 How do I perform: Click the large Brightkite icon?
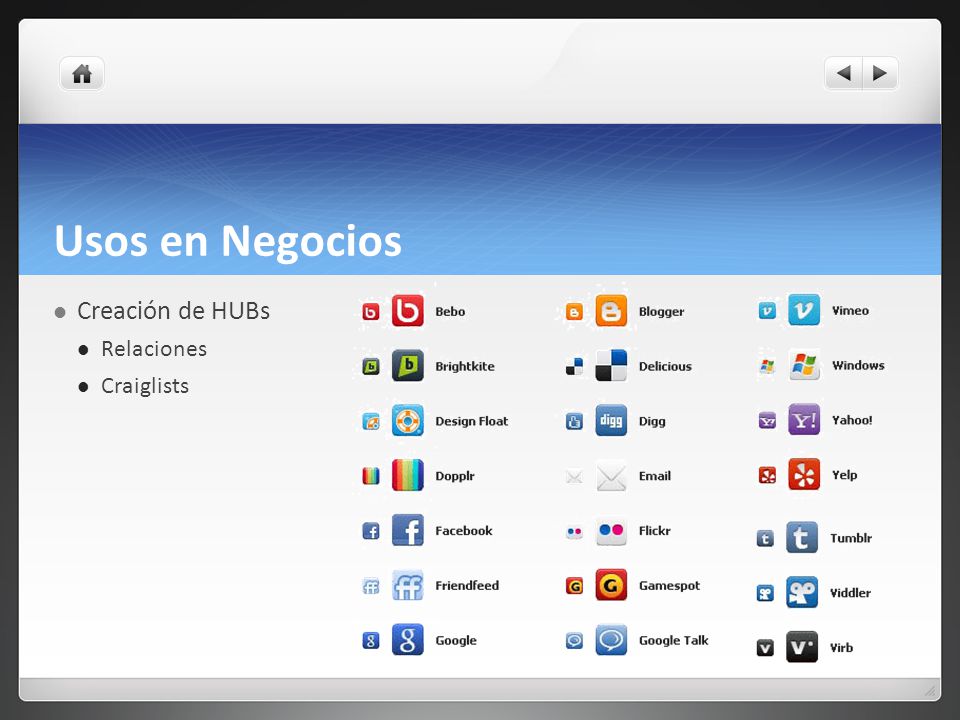408,366
